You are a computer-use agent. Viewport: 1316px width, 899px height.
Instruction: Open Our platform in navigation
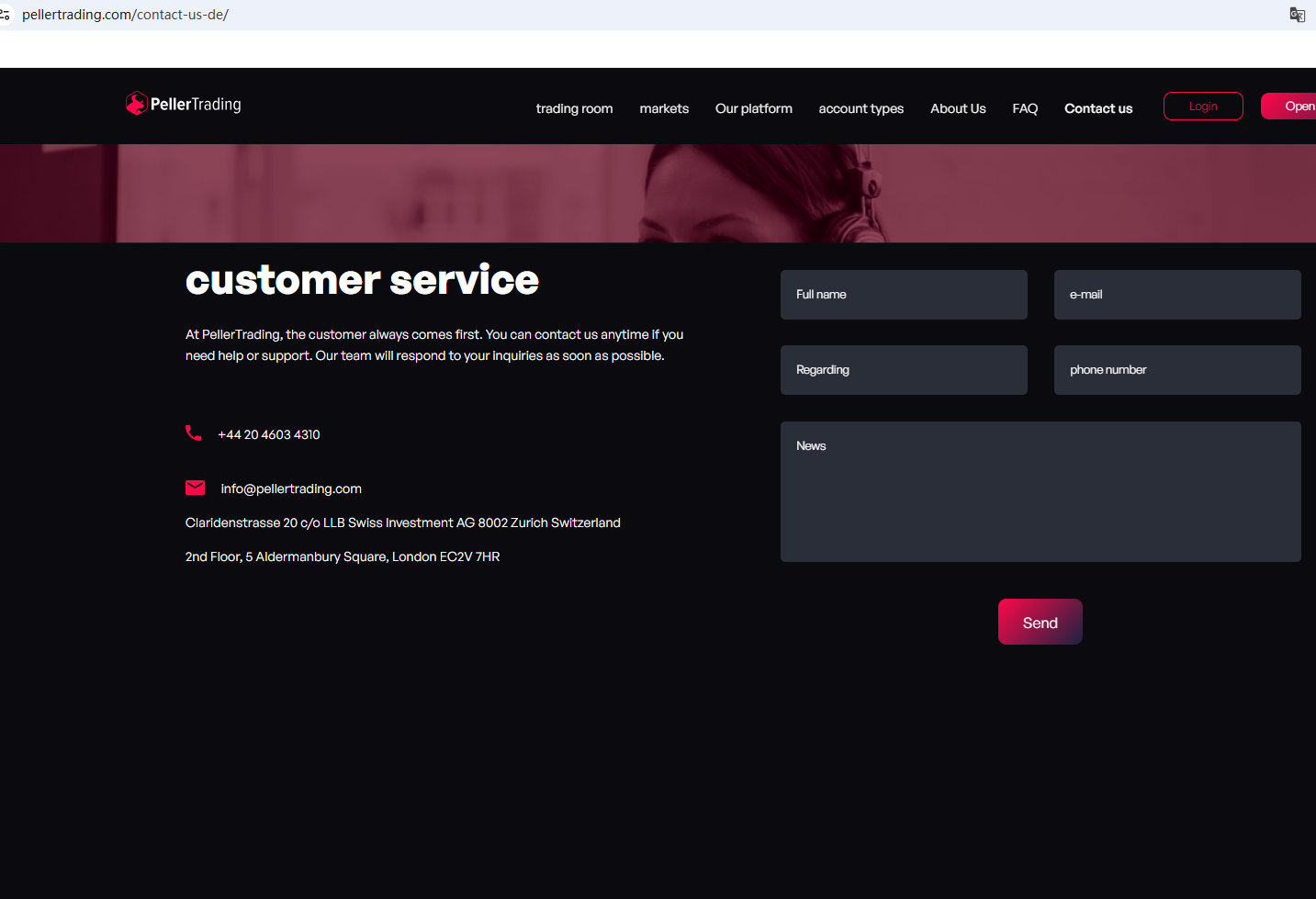click(x=754, y=108)
